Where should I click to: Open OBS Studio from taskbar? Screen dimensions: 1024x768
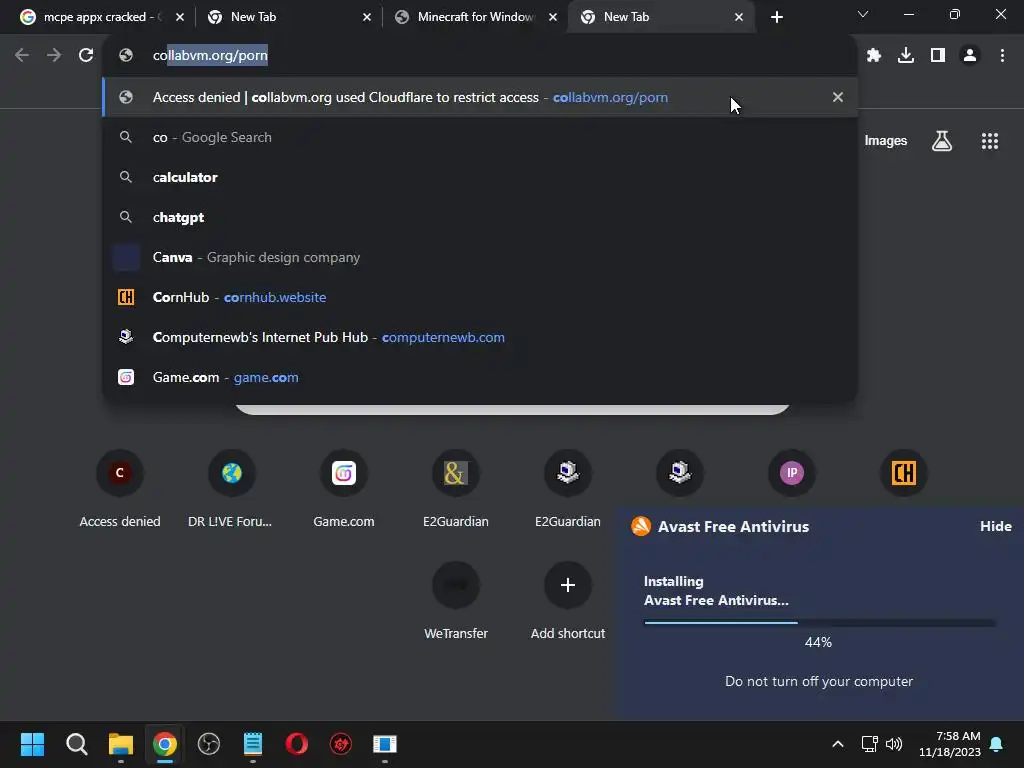click(208, 744)
